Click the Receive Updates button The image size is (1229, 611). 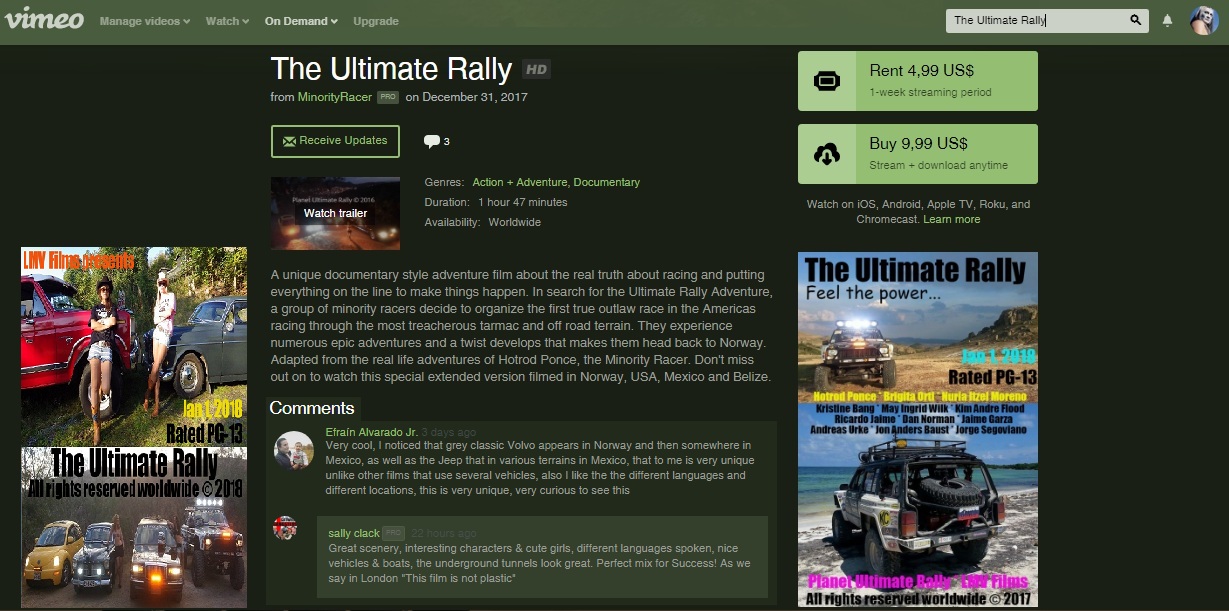pos(335,141)
